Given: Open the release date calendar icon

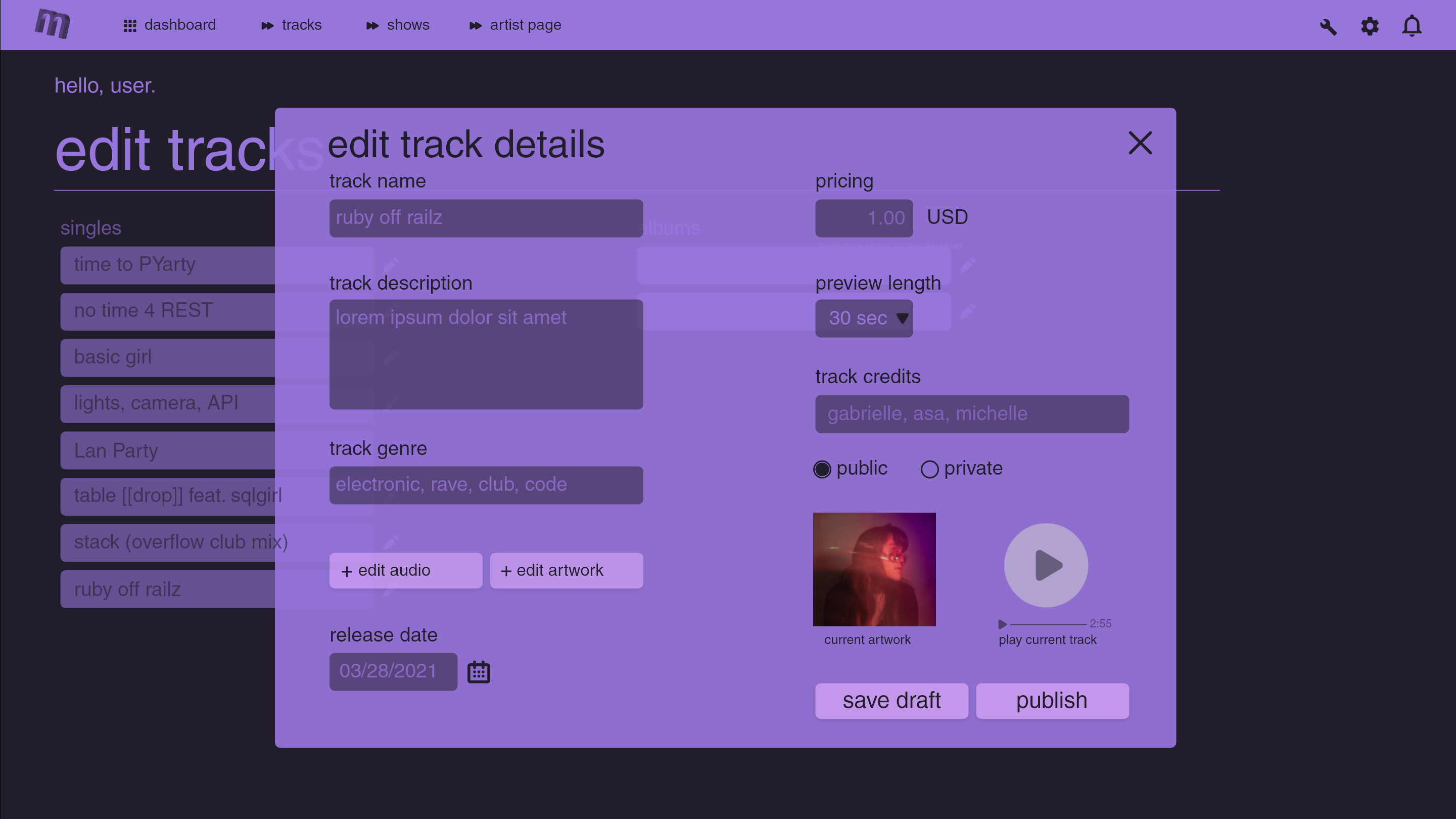Looking at the screenshot, I should tap(478, 672).
